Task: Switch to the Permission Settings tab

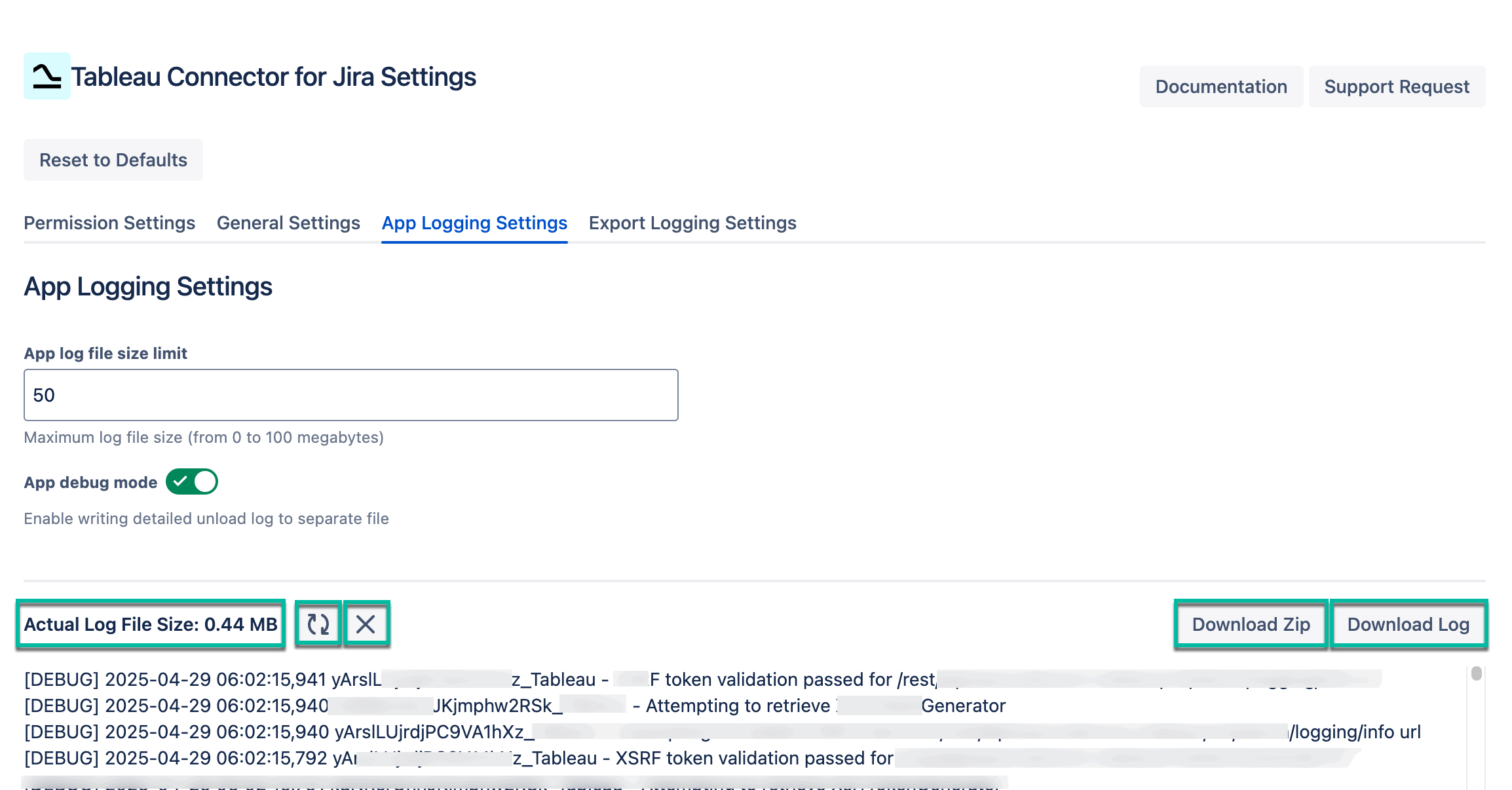Action: click(x=109, y=223)
